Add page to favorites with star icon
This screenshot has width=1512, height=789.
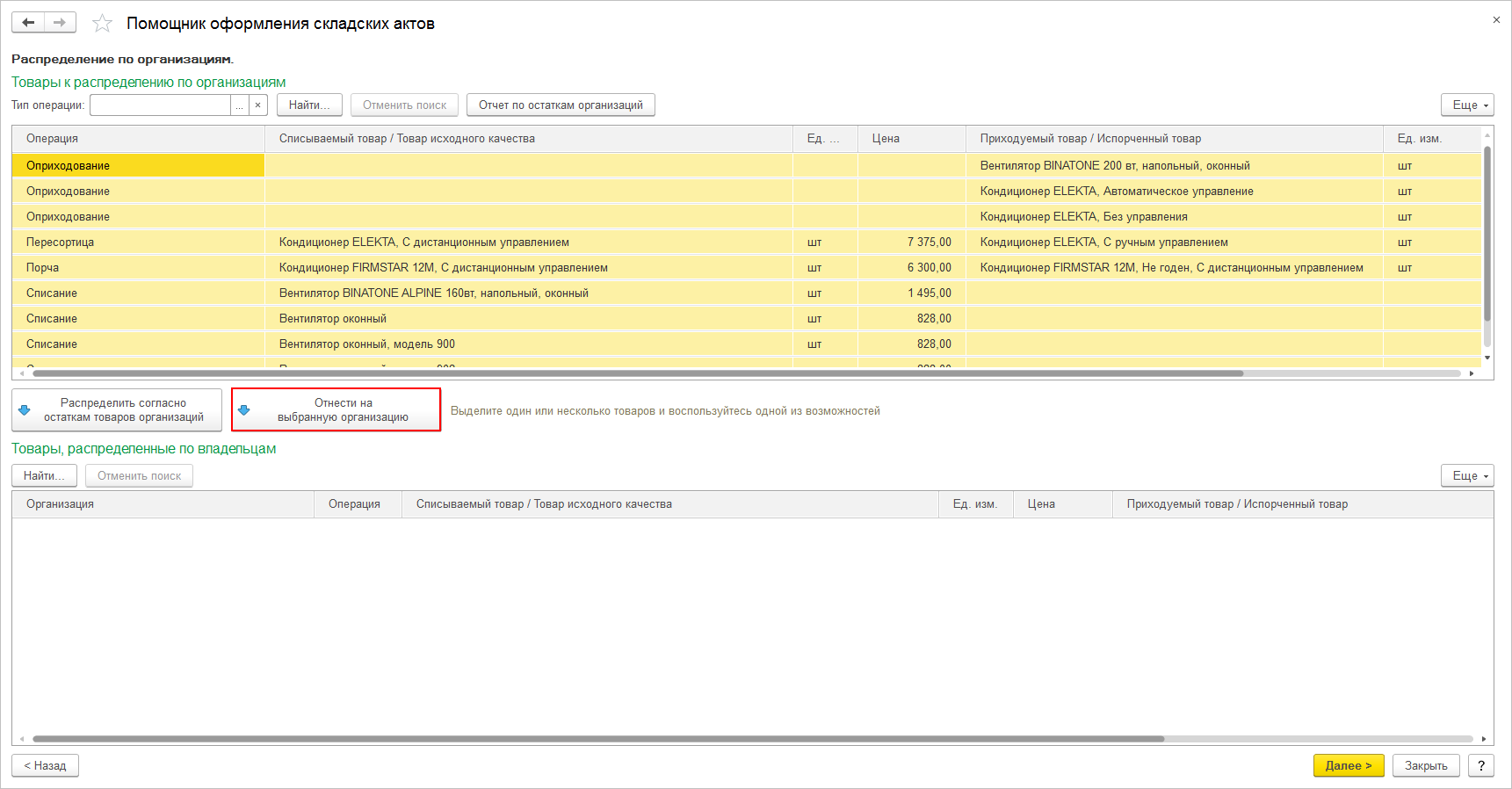coord(103,24)
